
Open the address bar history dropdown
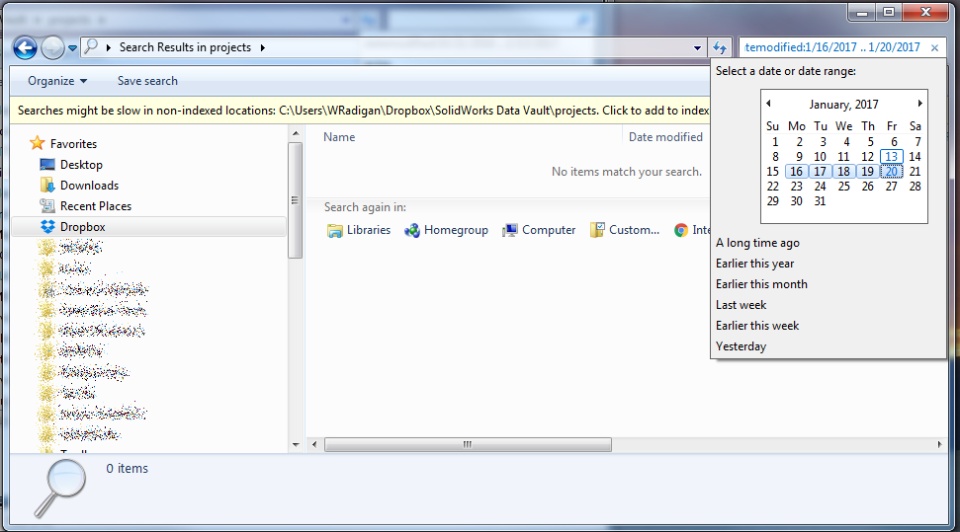697,48
